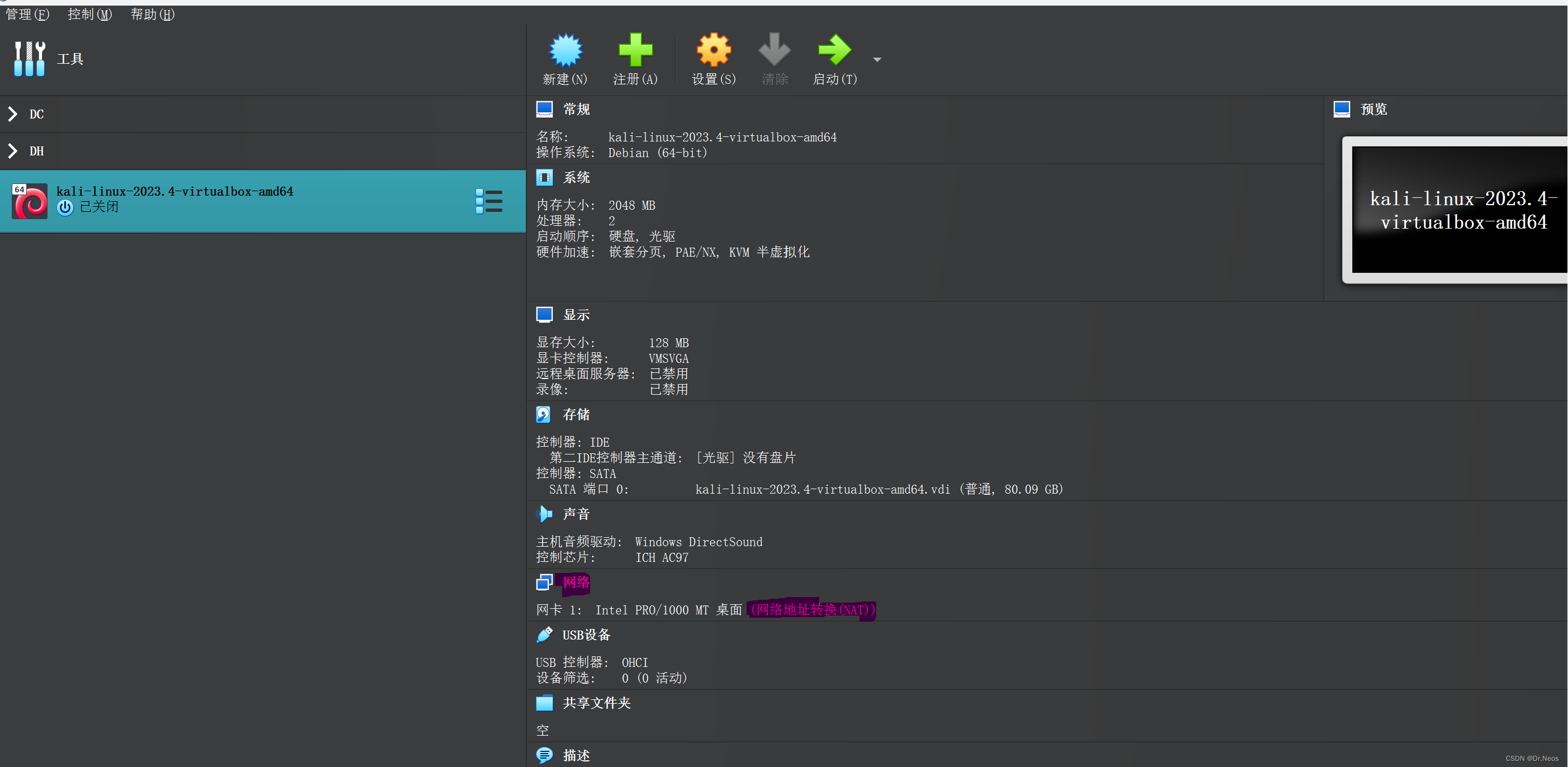Viewport: 1568px width, 767px height.
Task: Open the 存储 section heading
Action: coord(577,415)
